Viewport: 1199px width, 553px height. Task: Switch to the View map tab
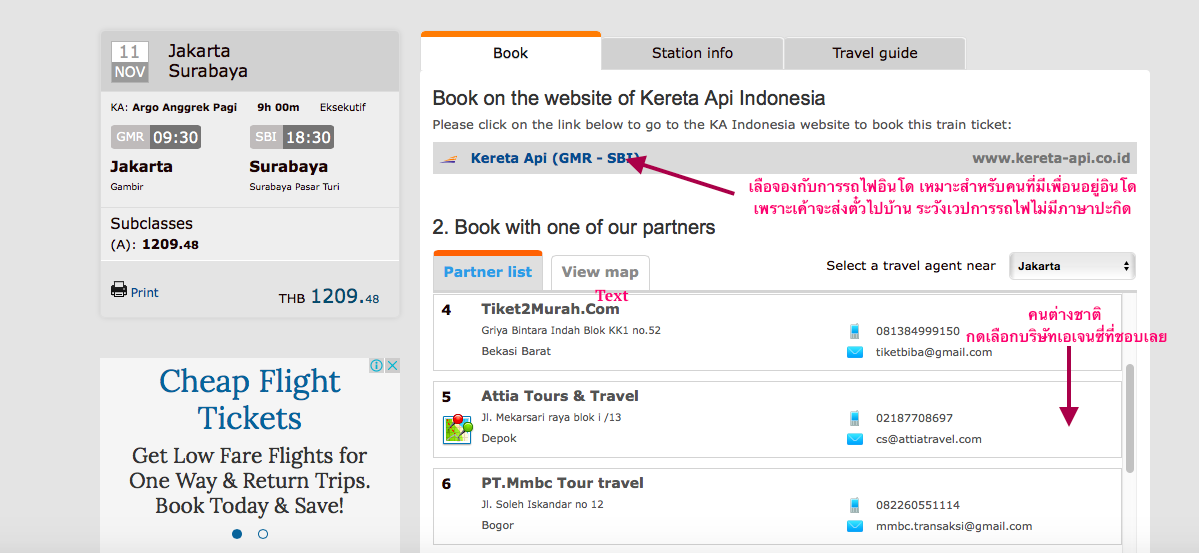(x=600, y=272)
